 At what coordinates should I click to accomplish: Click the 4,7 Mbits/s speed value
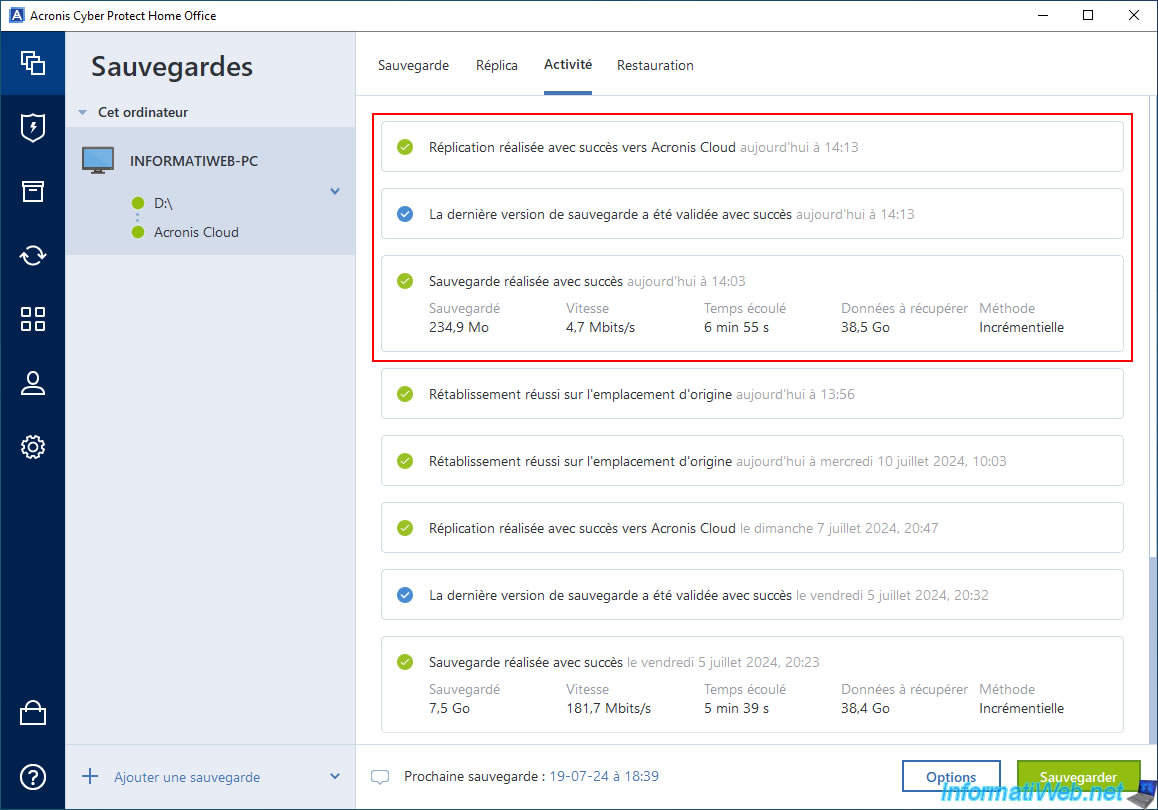click(600, 327)
